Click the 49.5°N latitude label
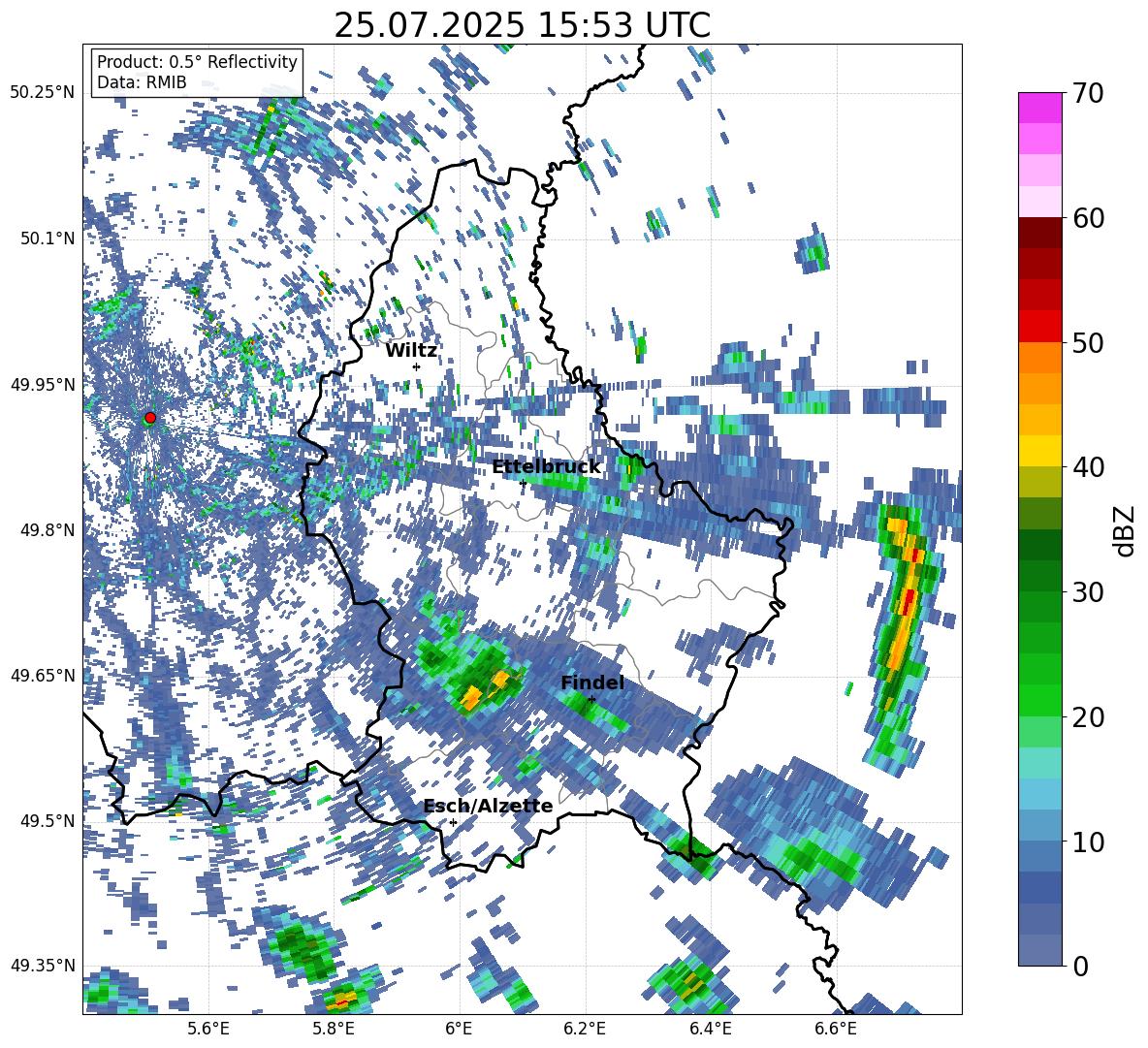 coord(46,820)
